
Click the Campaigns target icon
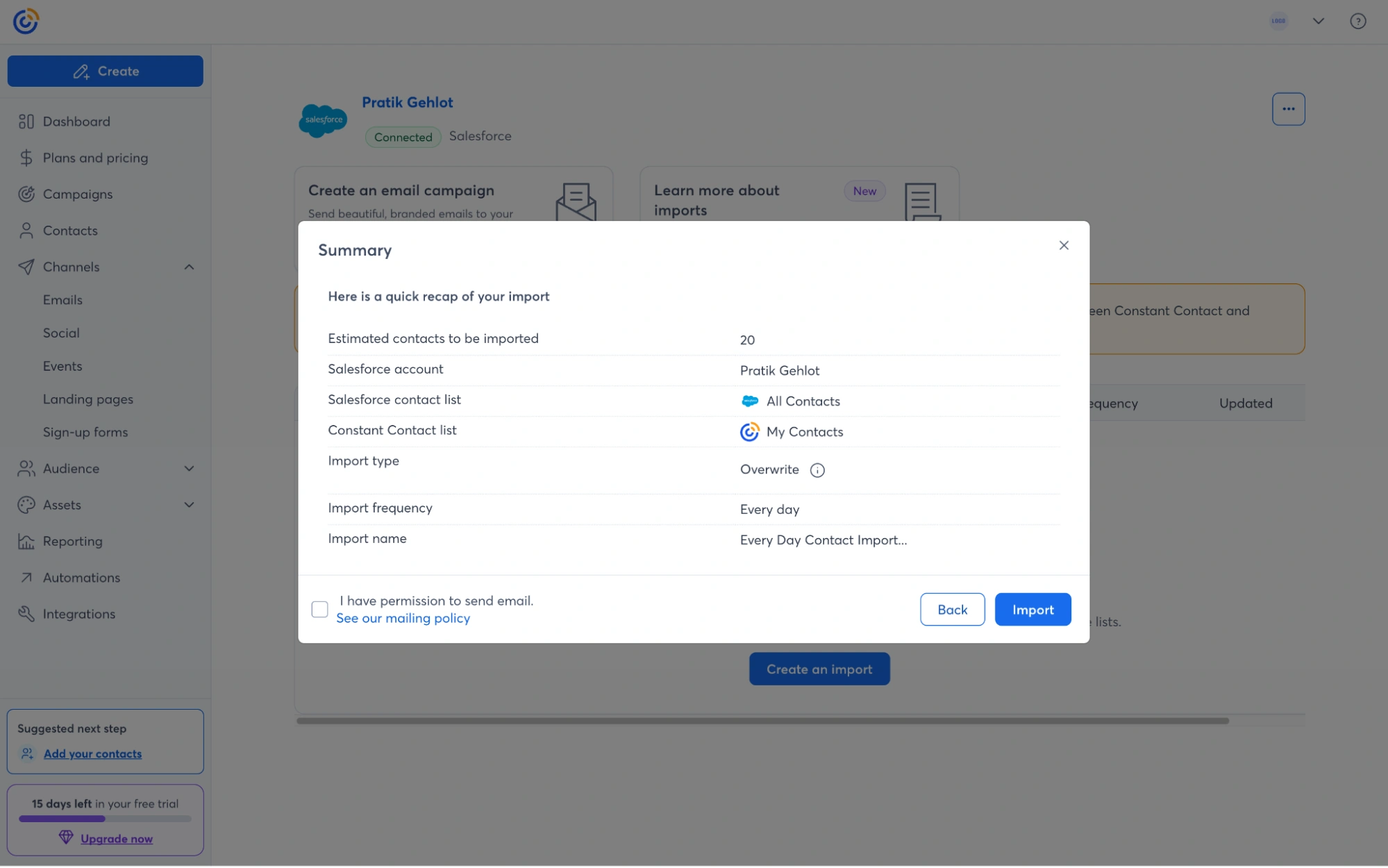click(x=26, y=194)
